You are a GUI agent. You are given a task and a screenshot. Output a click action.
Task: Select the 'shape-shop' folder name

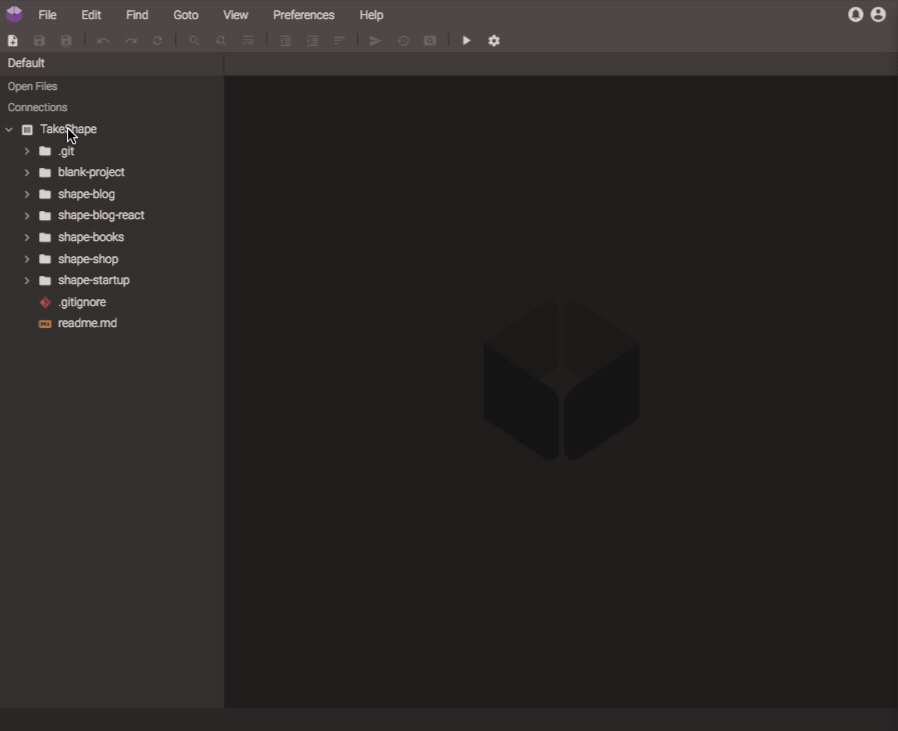pyautogui.click(x=88, y=259)
